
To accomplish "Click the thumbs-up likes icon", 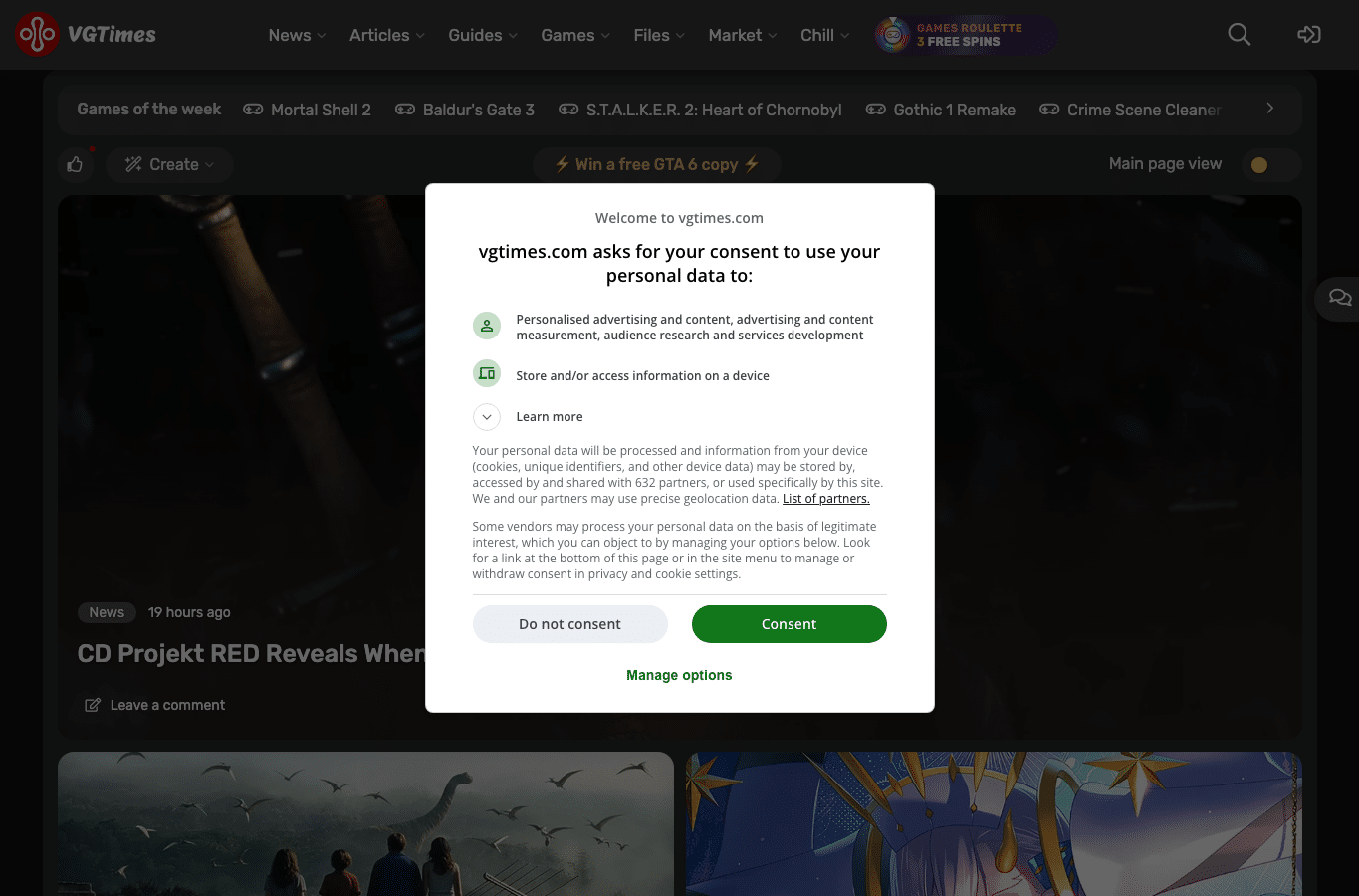I will coord(75,165).
